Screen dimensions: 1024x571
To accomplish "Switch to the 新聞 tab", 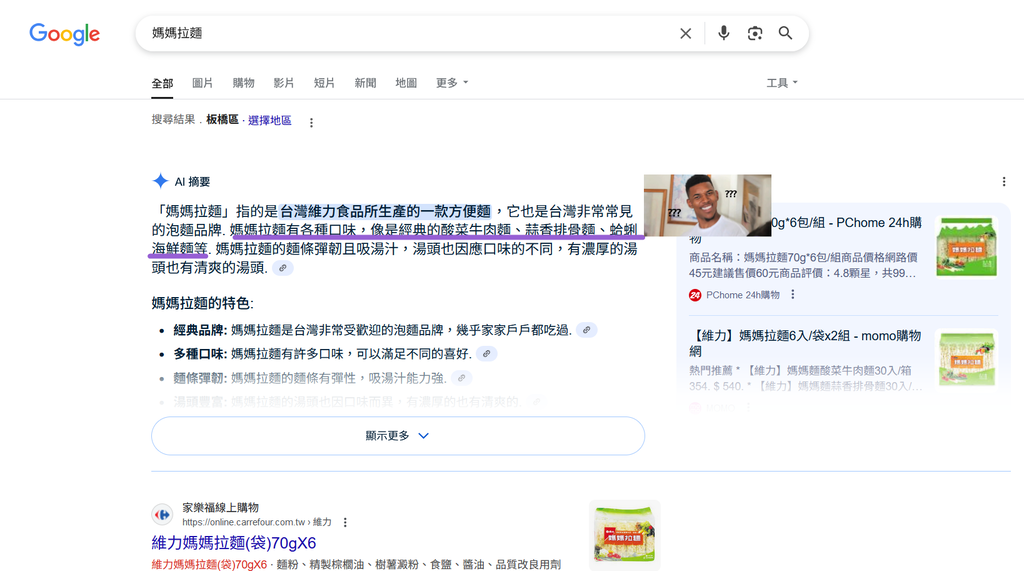I will point(365,83).
